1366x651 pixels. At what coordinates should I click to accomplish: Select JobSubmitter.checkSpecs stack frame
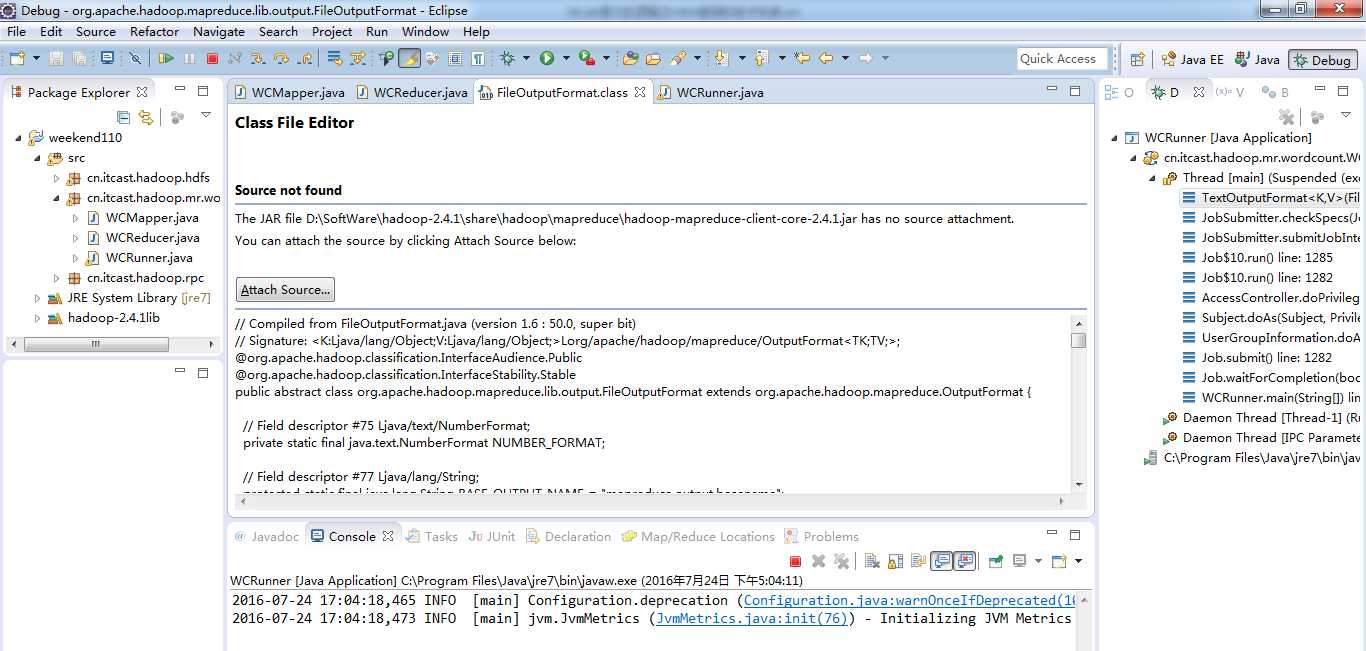[1270, 218]
